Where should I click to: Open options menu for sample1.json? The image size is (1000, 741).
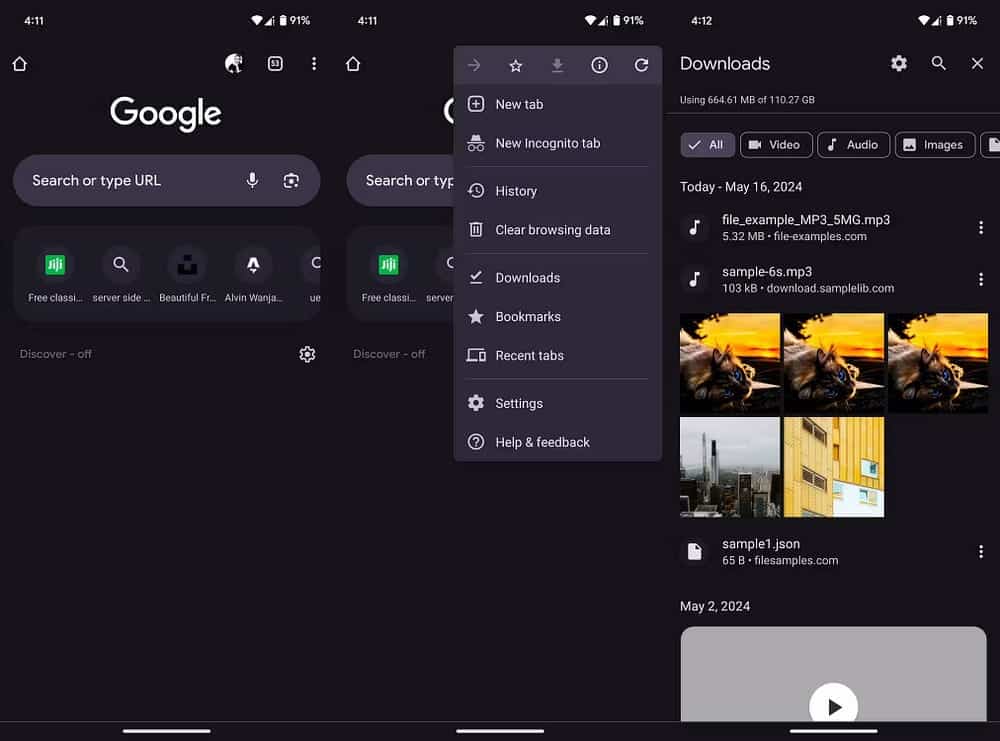(x=981, y=551)
